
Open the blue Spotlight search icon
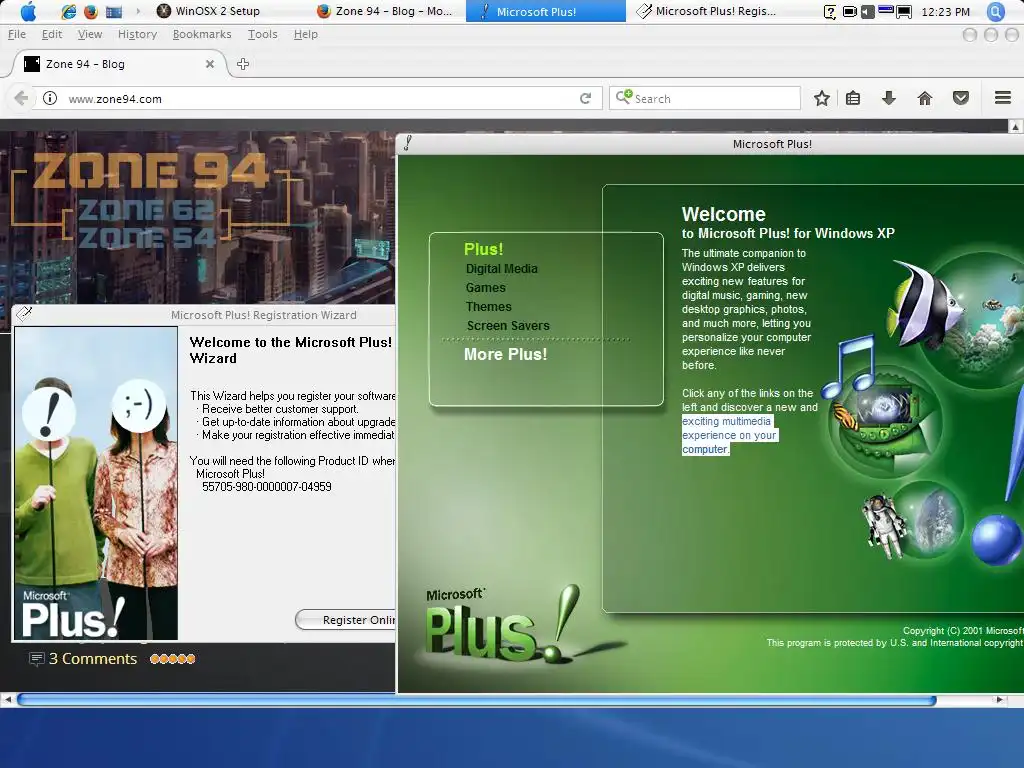995,11
